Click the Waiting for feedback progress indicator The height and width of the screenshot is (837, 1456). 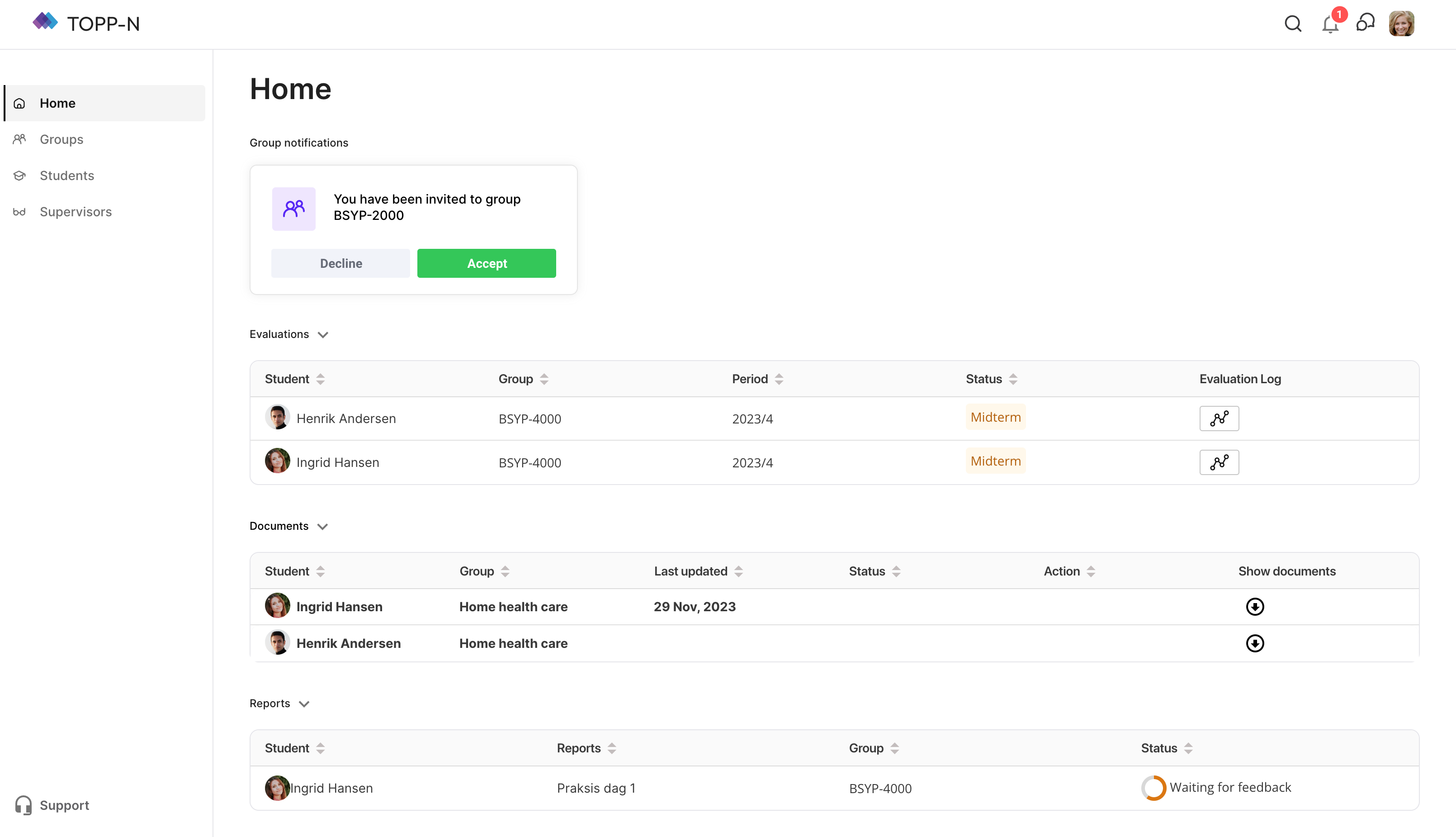(1153, 788)
